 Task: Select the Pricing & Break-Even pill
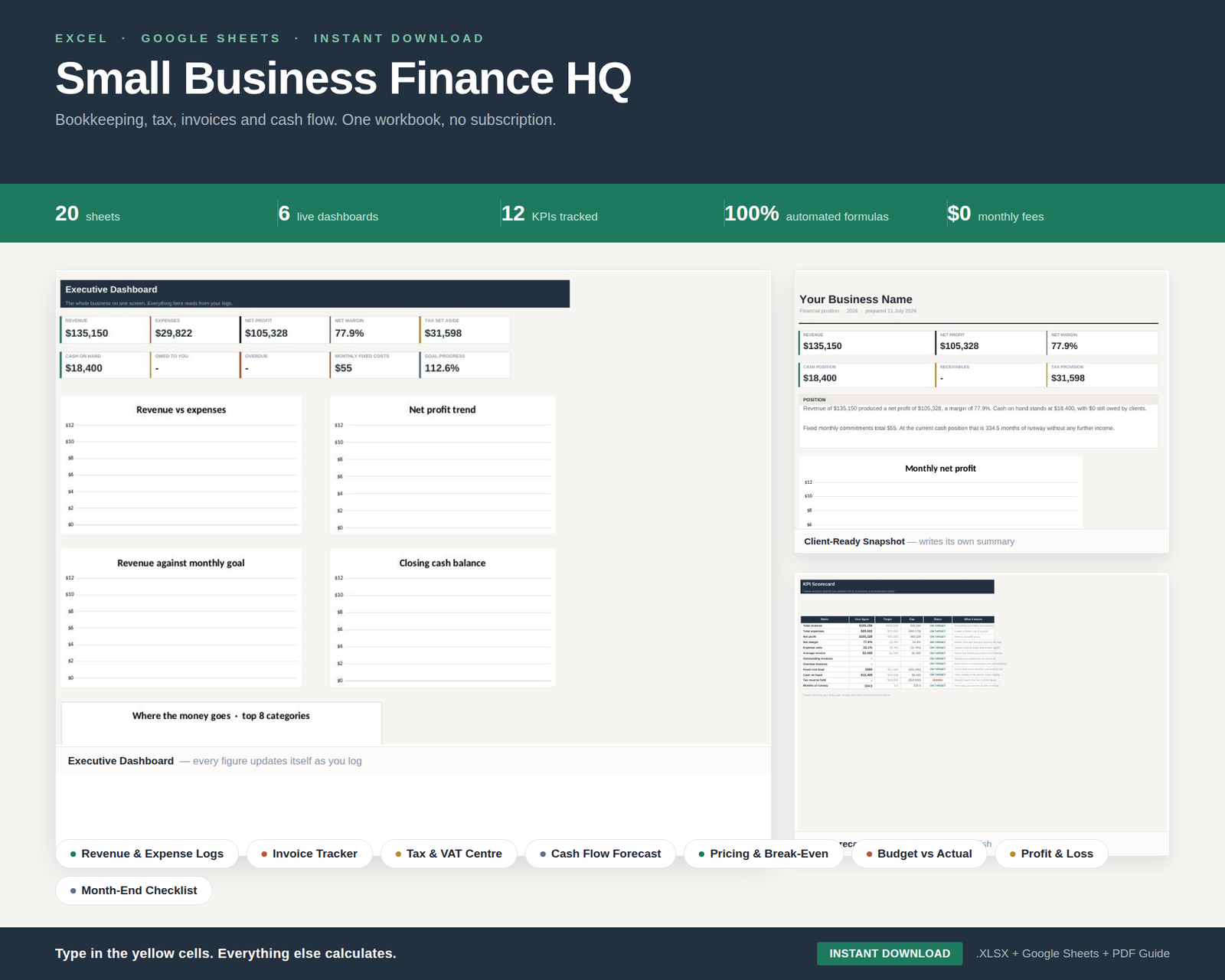coord(763,854)
